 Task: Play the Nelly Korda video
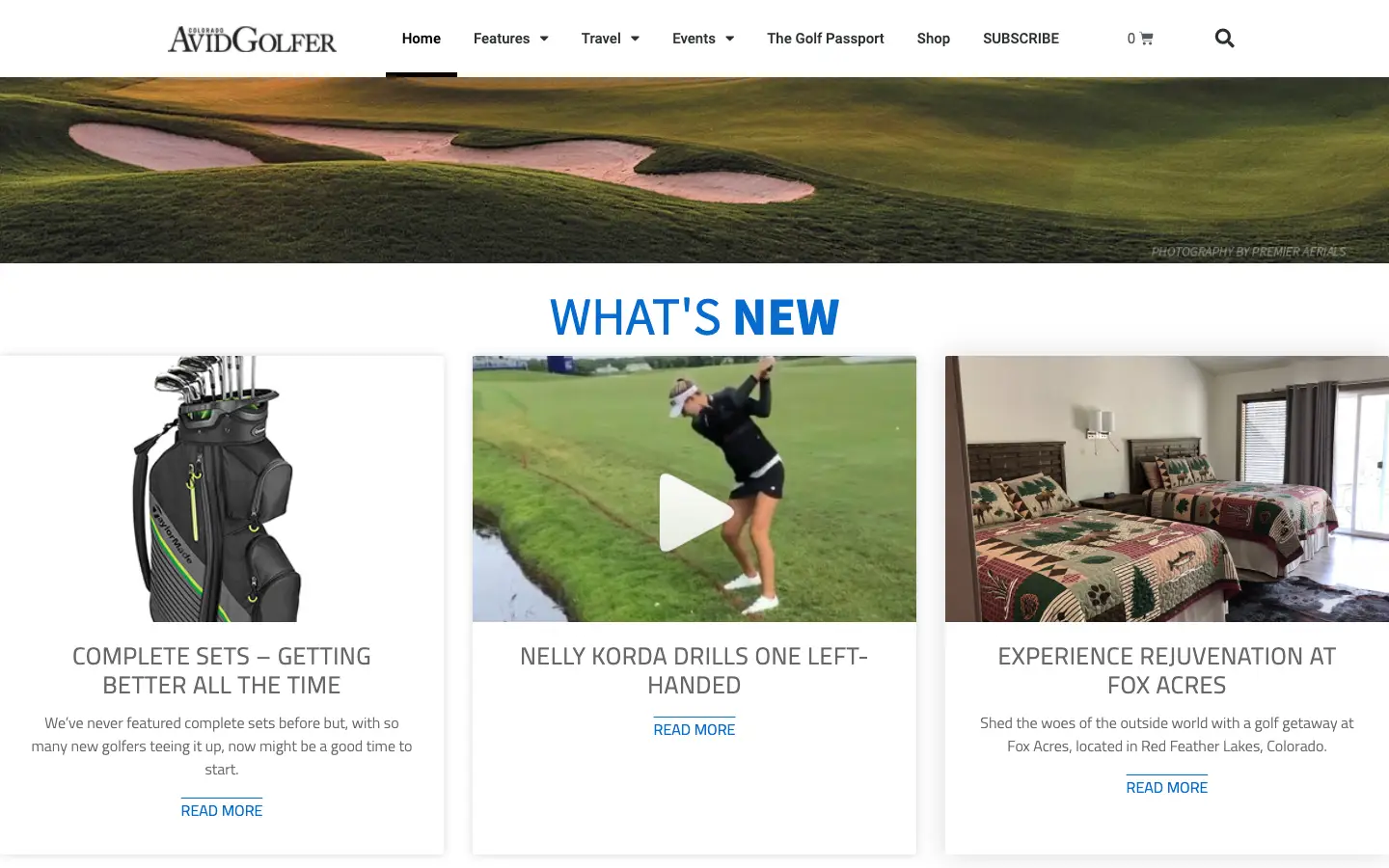tap(694, 512)
